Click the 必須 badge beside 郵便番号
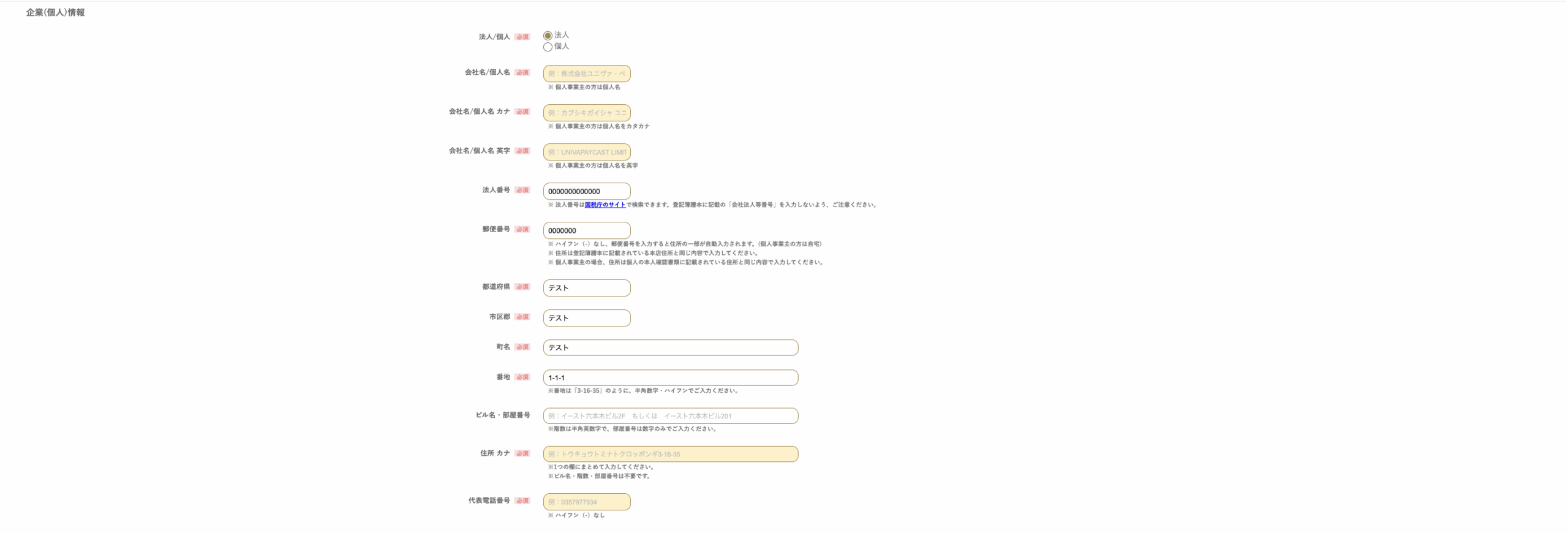 tap(522, 229)
